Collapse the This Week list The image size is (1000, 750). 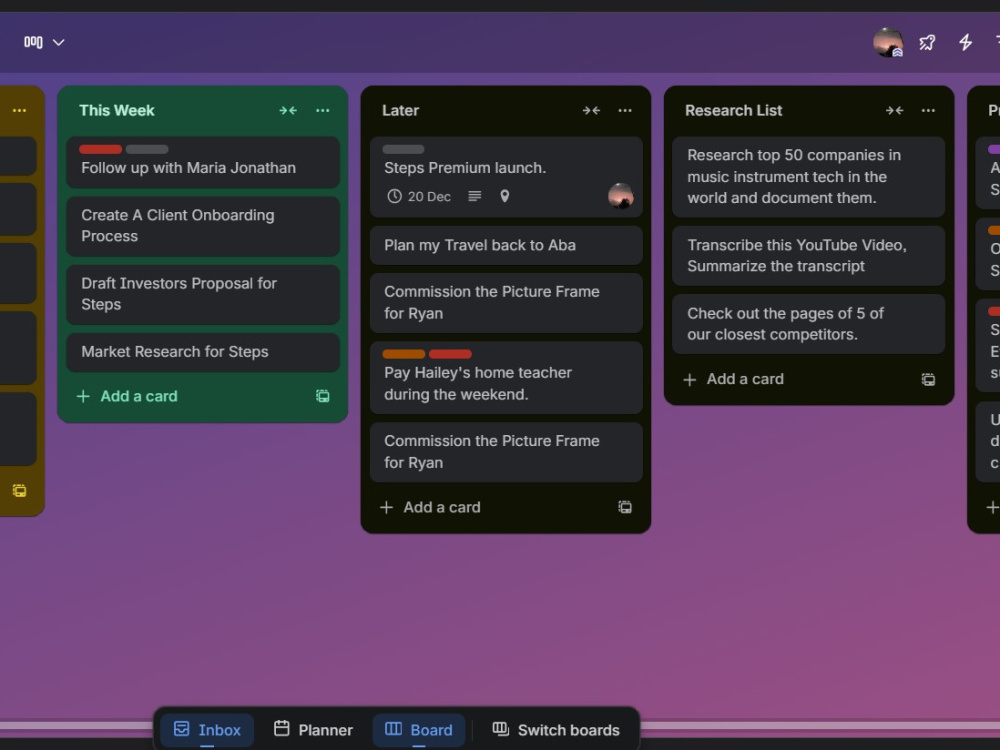288,110
